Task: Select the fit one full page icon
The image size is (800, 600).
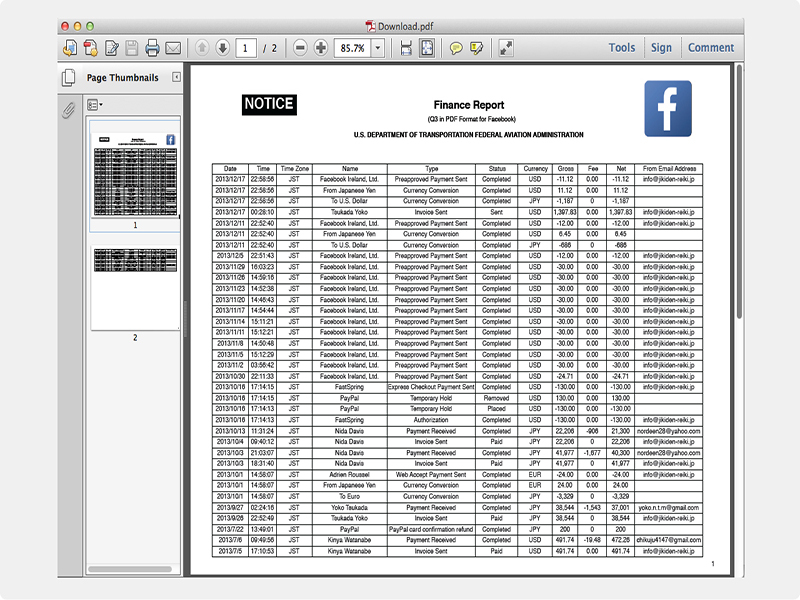Action: click(x=427, y=48)
